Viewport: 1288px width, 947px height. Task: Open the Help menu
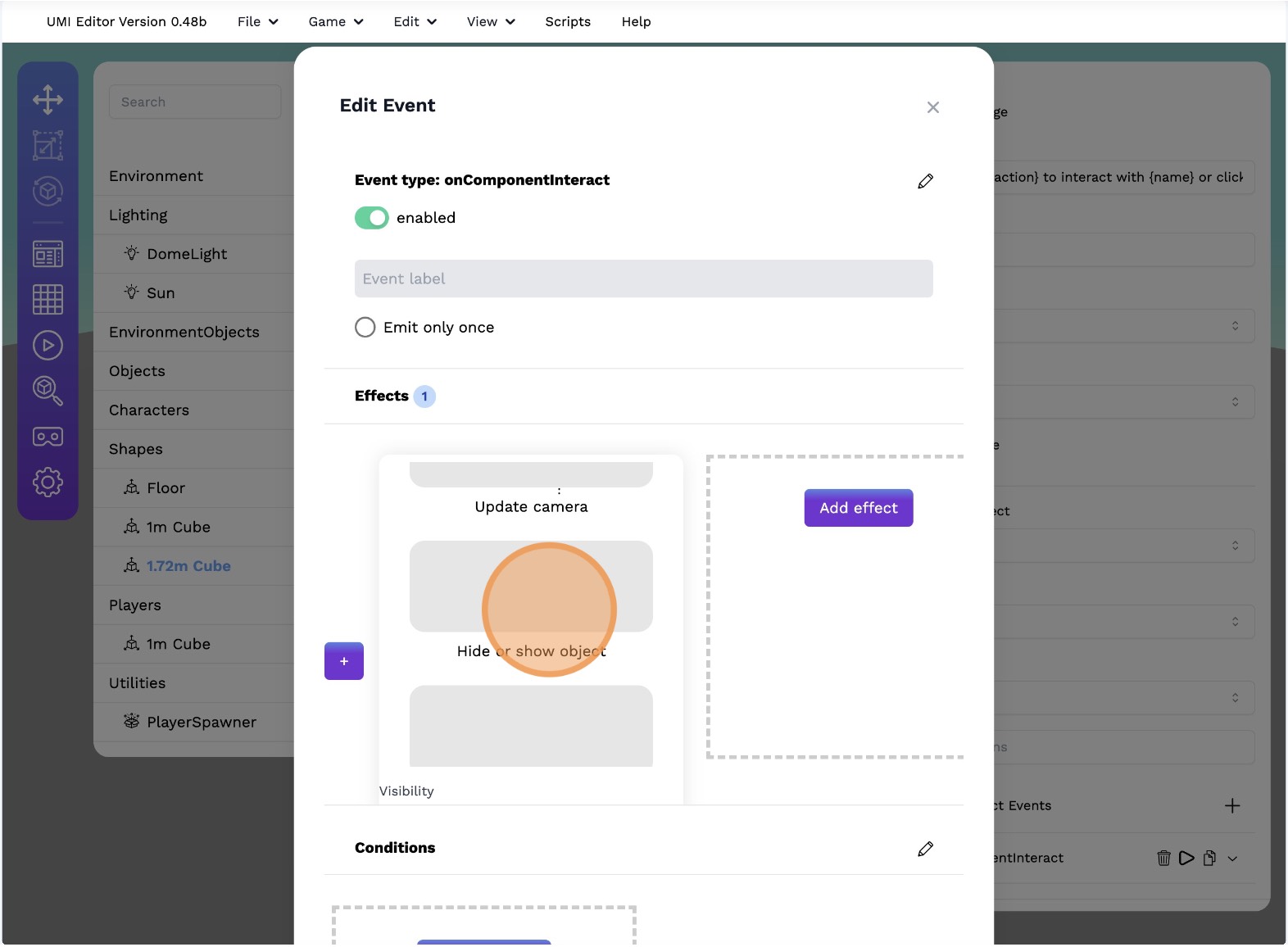coord(636,22)
